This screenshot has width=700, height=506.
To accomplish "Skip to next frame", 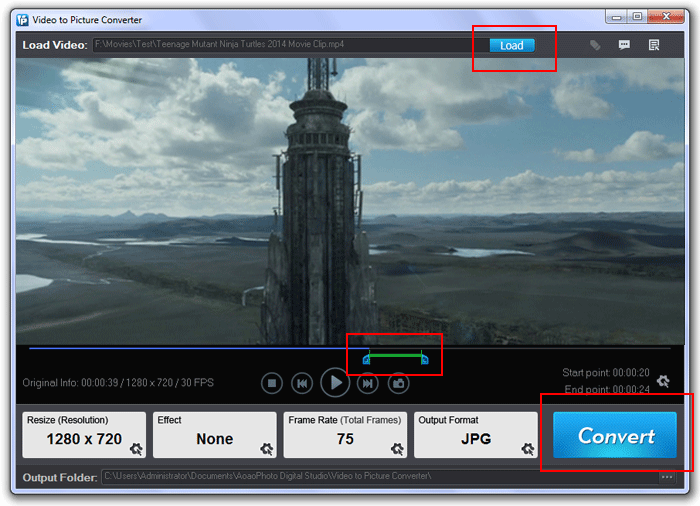I will coord(368,383).
